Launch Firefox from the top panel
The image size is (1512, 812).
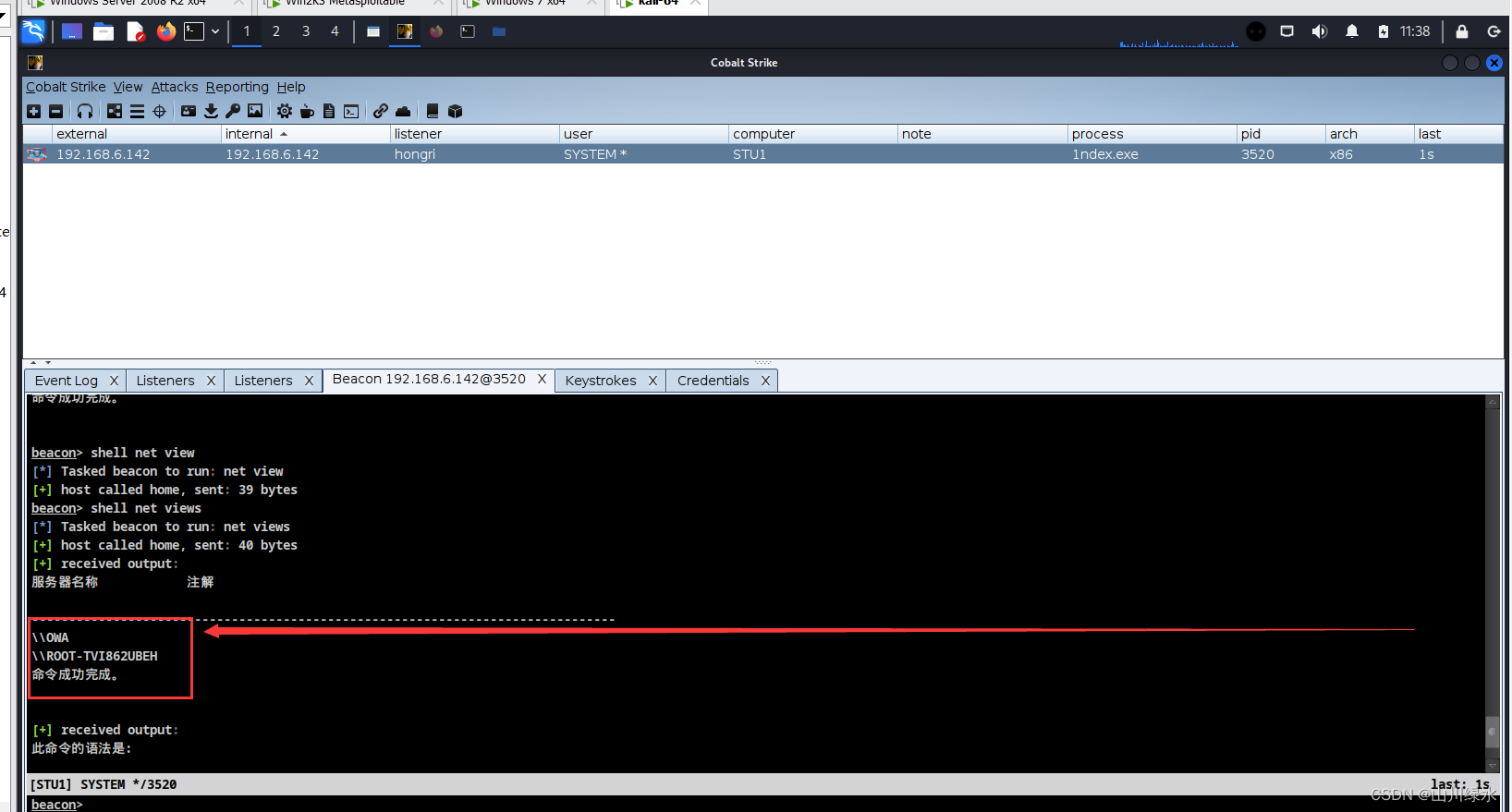pyautogui.click(x=166, y=31)
